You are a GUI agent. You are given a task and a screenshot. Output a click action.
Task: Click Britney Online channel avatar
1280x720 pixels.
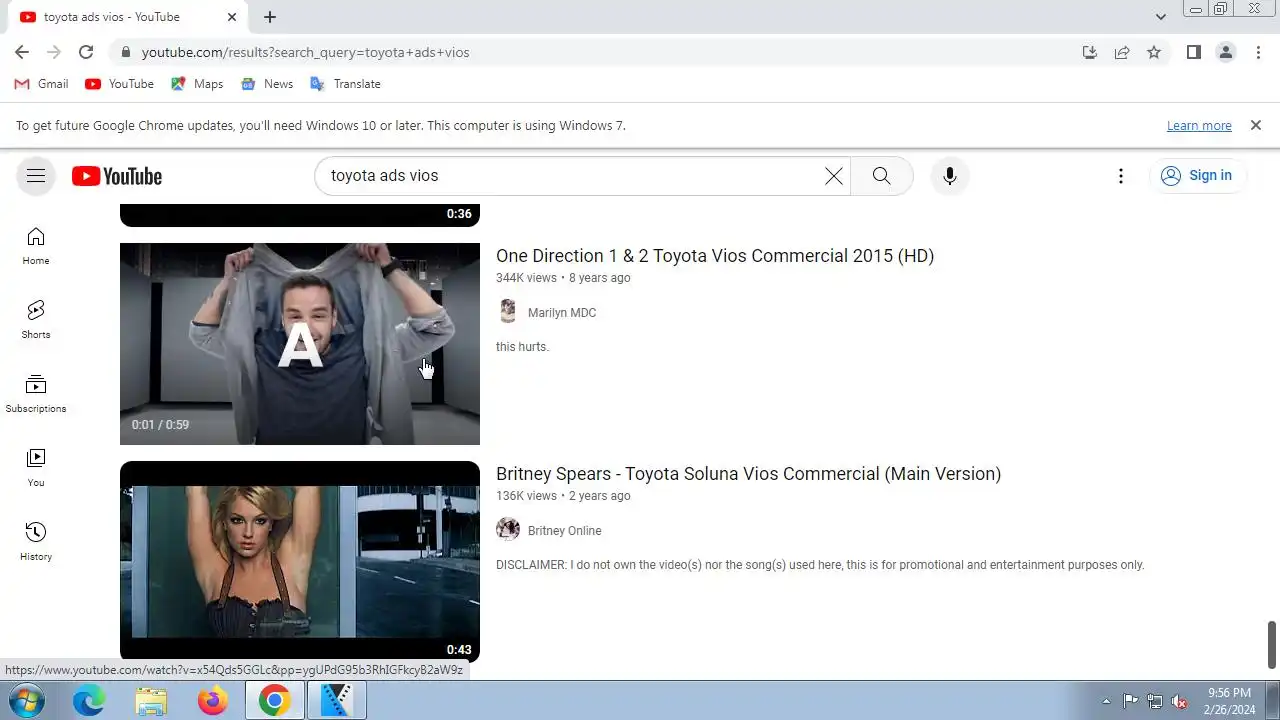click(x=508, y=530)
